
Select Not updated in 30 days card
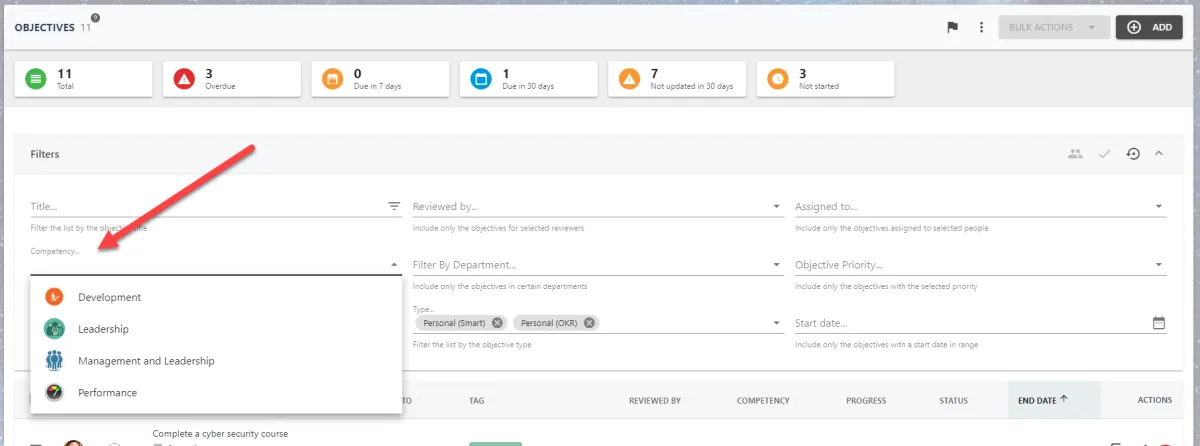click(677, 79)
